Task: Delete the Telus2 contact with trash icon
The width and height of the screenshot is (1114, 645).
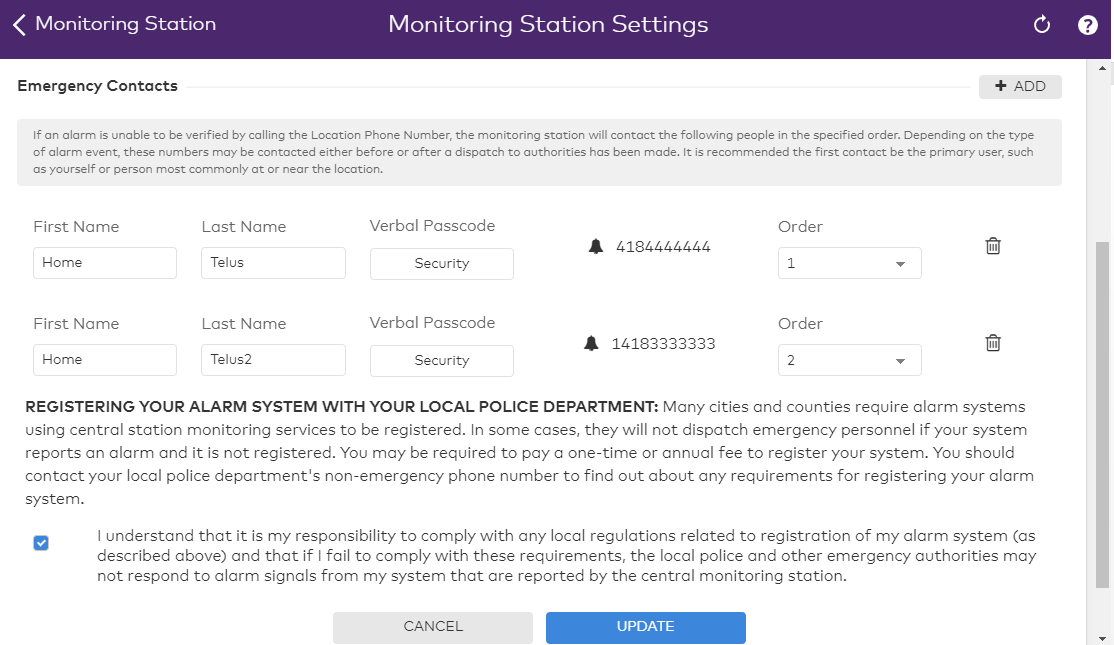Action: (x=993, y=343)
